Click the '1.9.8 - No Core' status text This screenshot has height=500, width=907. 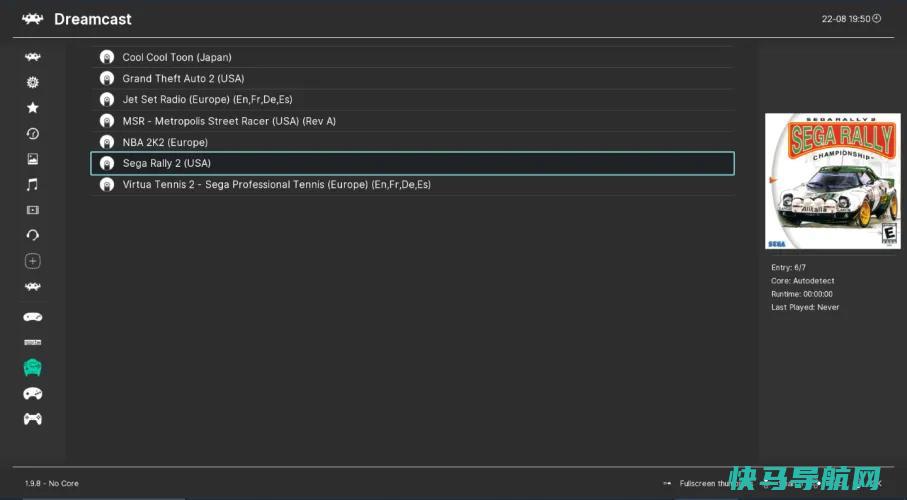click(x=51, y=483)
